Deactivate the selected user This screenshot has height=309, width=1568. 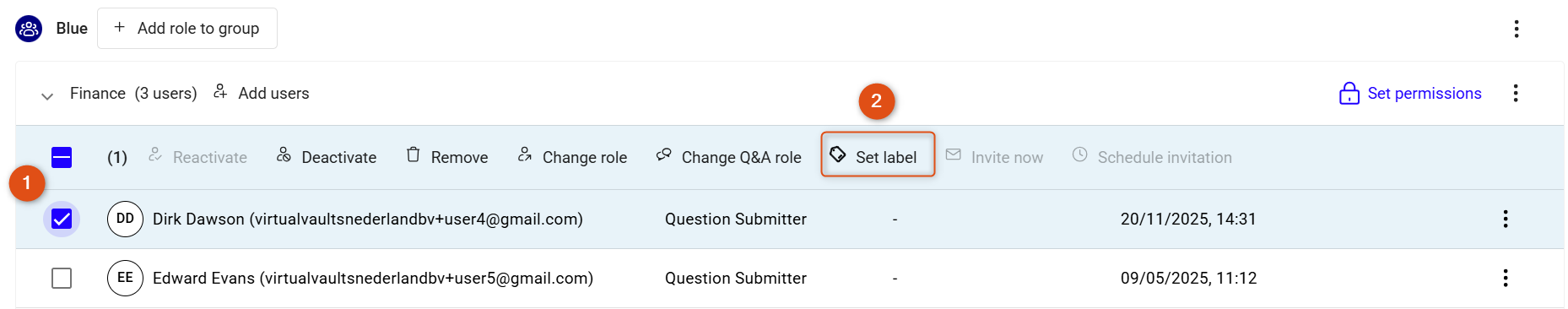point(327,157)
